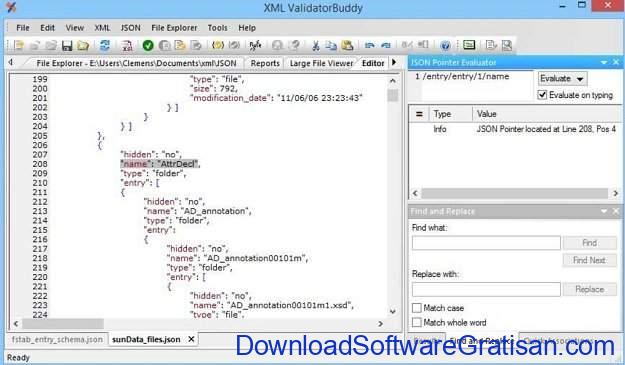Open the Evaluate button dropdown arrow

point(580,79)
